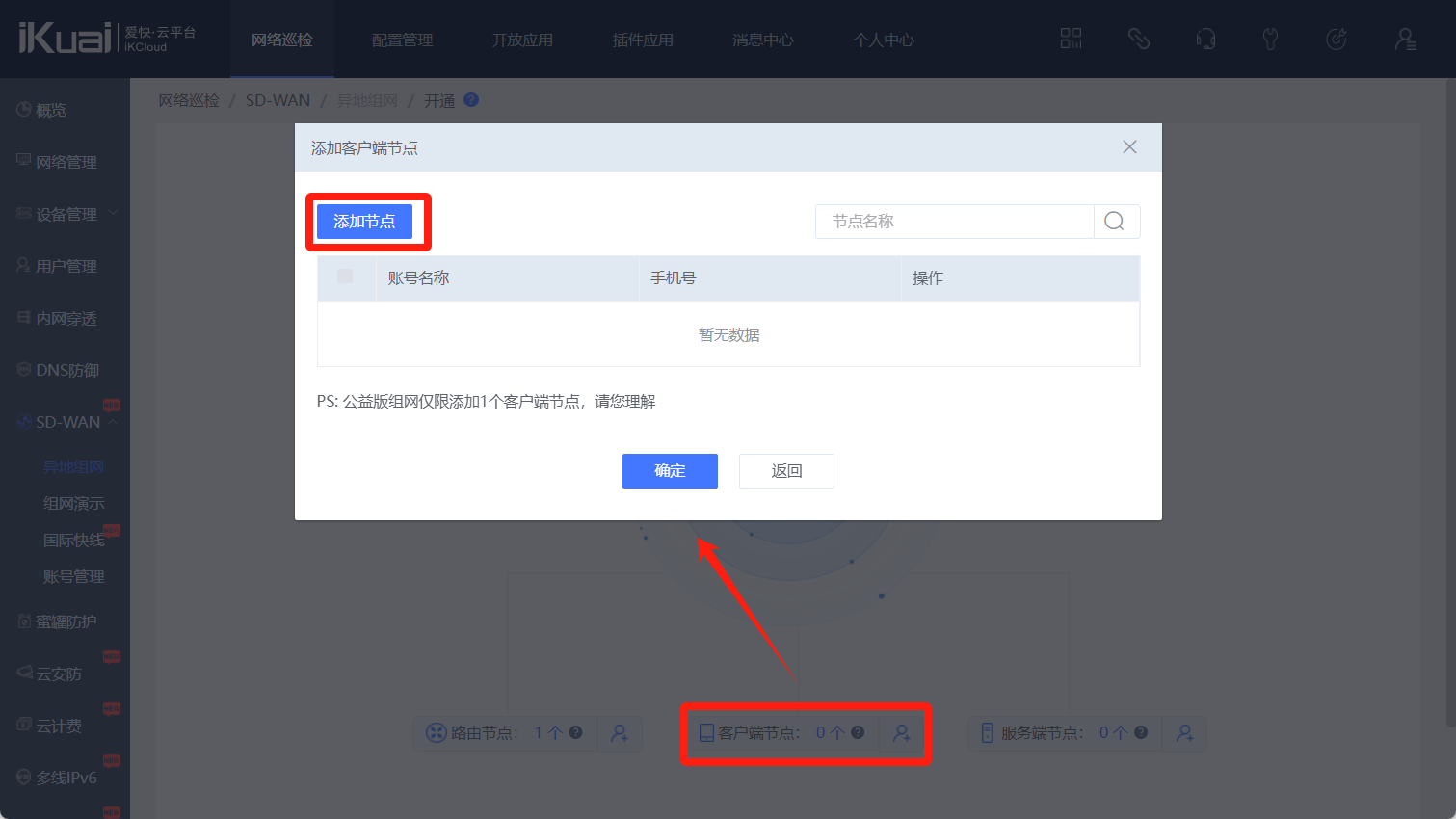Click the 返回 button in dialog

(786, 471)
